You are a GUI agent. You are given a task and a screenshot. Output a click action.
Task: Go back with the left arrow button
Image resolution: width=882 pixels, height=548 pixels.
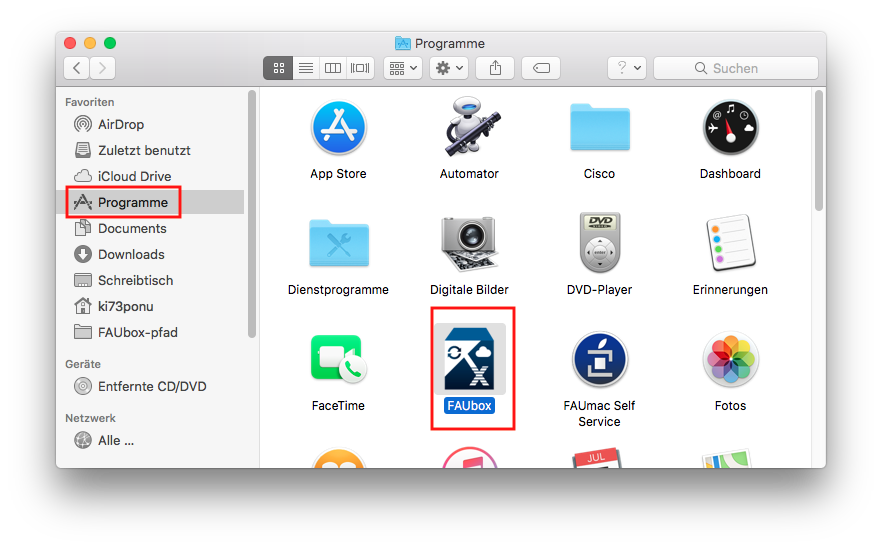(77, 68)
